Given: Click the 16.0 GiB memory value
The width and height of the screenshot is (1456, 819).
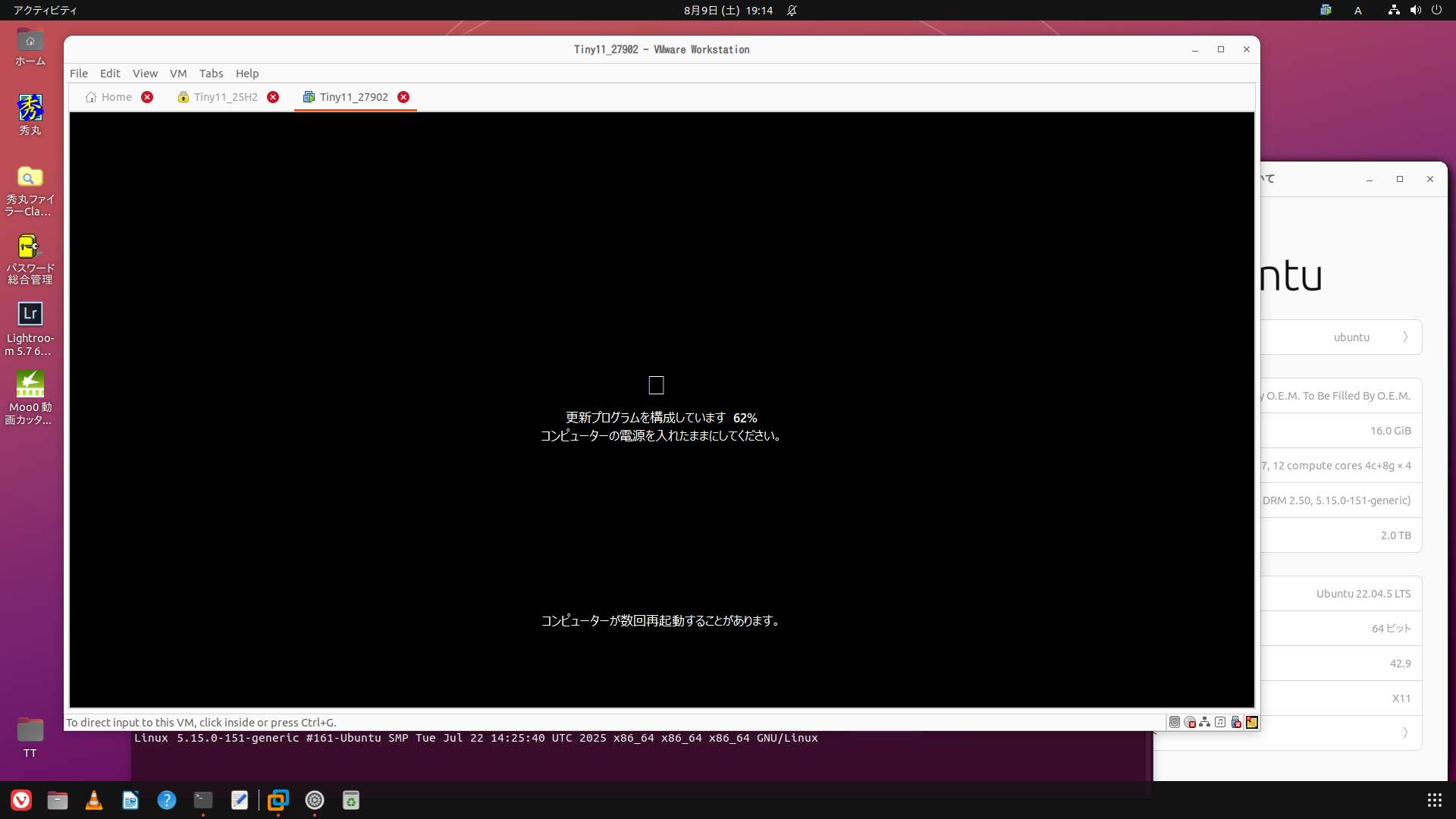Looking at the screenshot, I should tap(1391, 431).
